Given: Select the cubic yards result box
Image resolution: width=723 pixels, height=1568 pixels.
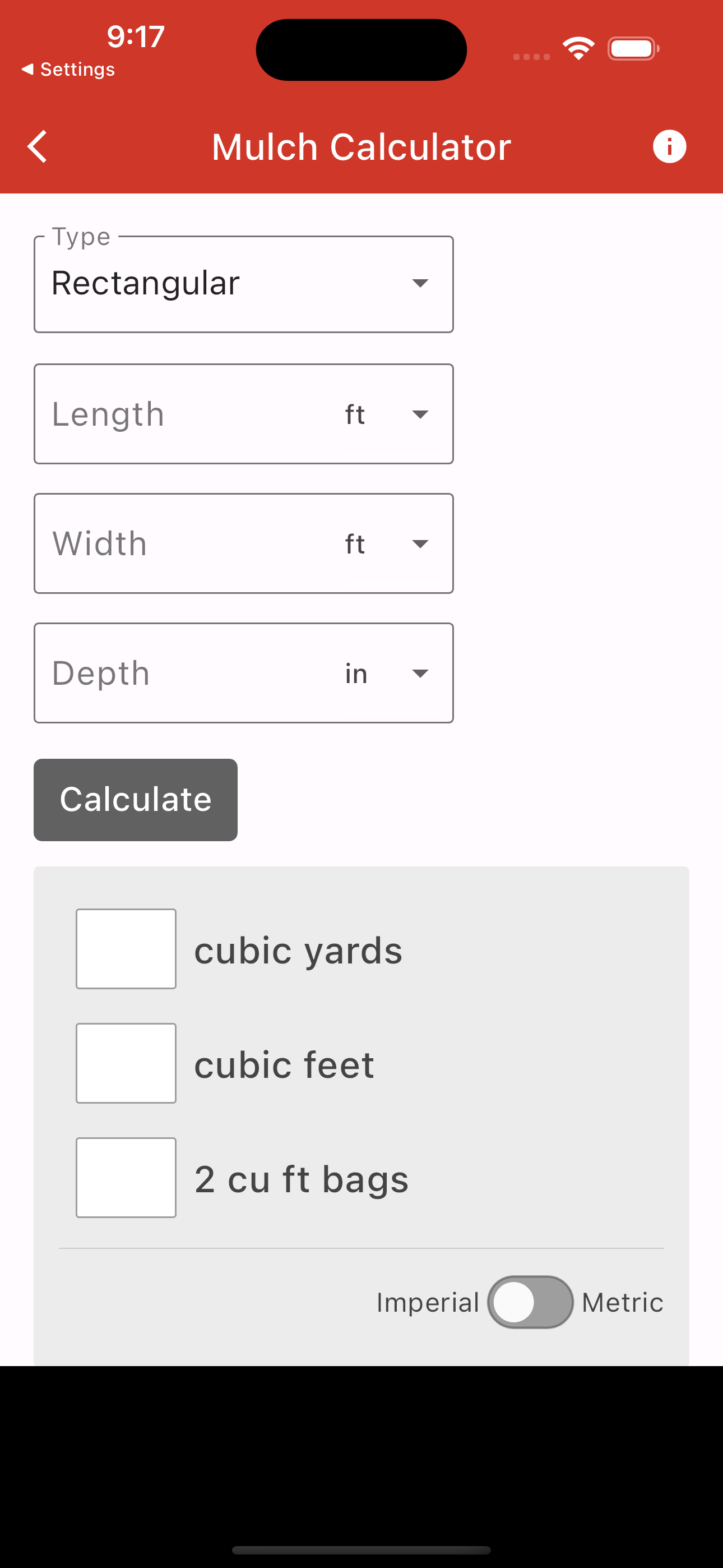Looking at the screenshot, I should pos(126,949).
